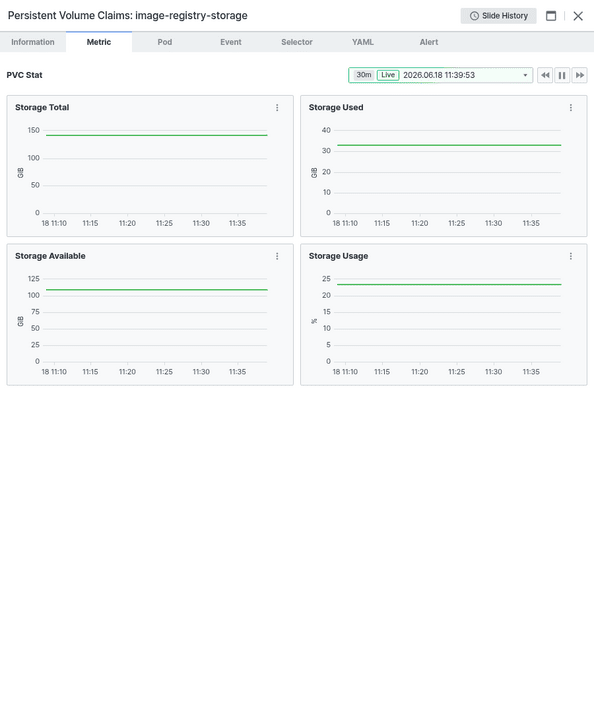Pause live metric updates
Screen dimensions: 594x713
pos(562,75)
